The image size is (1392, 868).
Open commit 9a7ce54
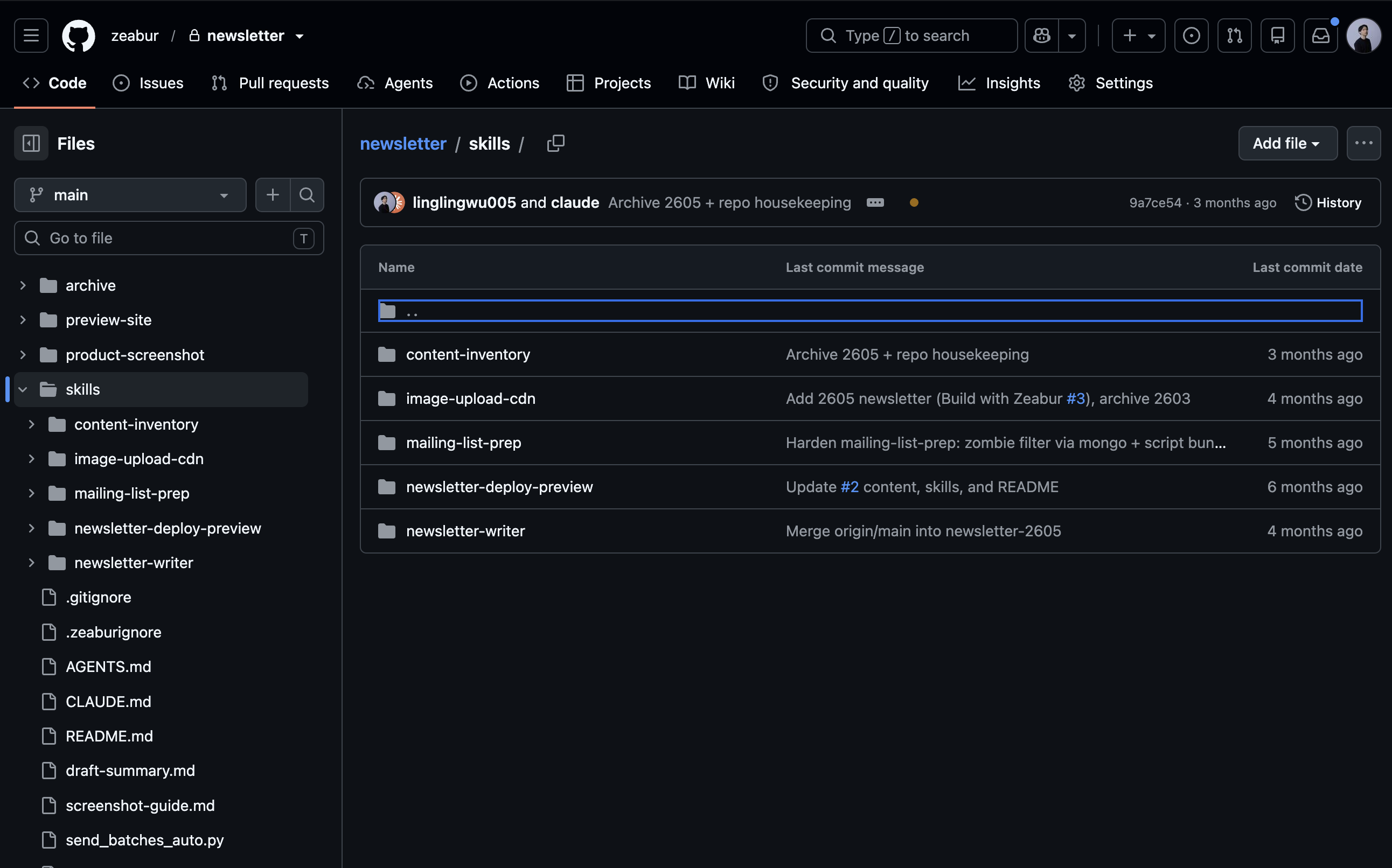(x=1156, y=202)
